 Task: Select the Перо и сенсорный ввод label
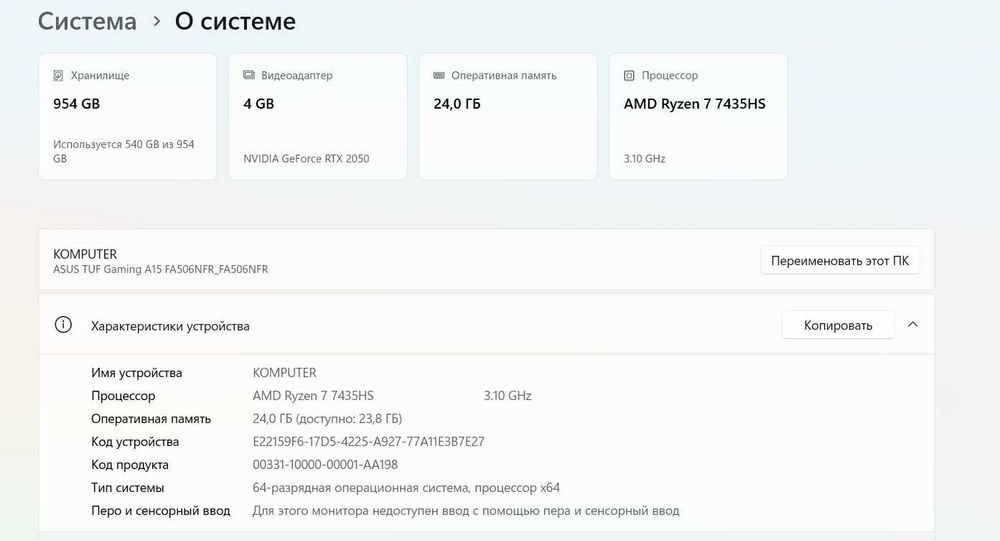(x=161, y=510)
